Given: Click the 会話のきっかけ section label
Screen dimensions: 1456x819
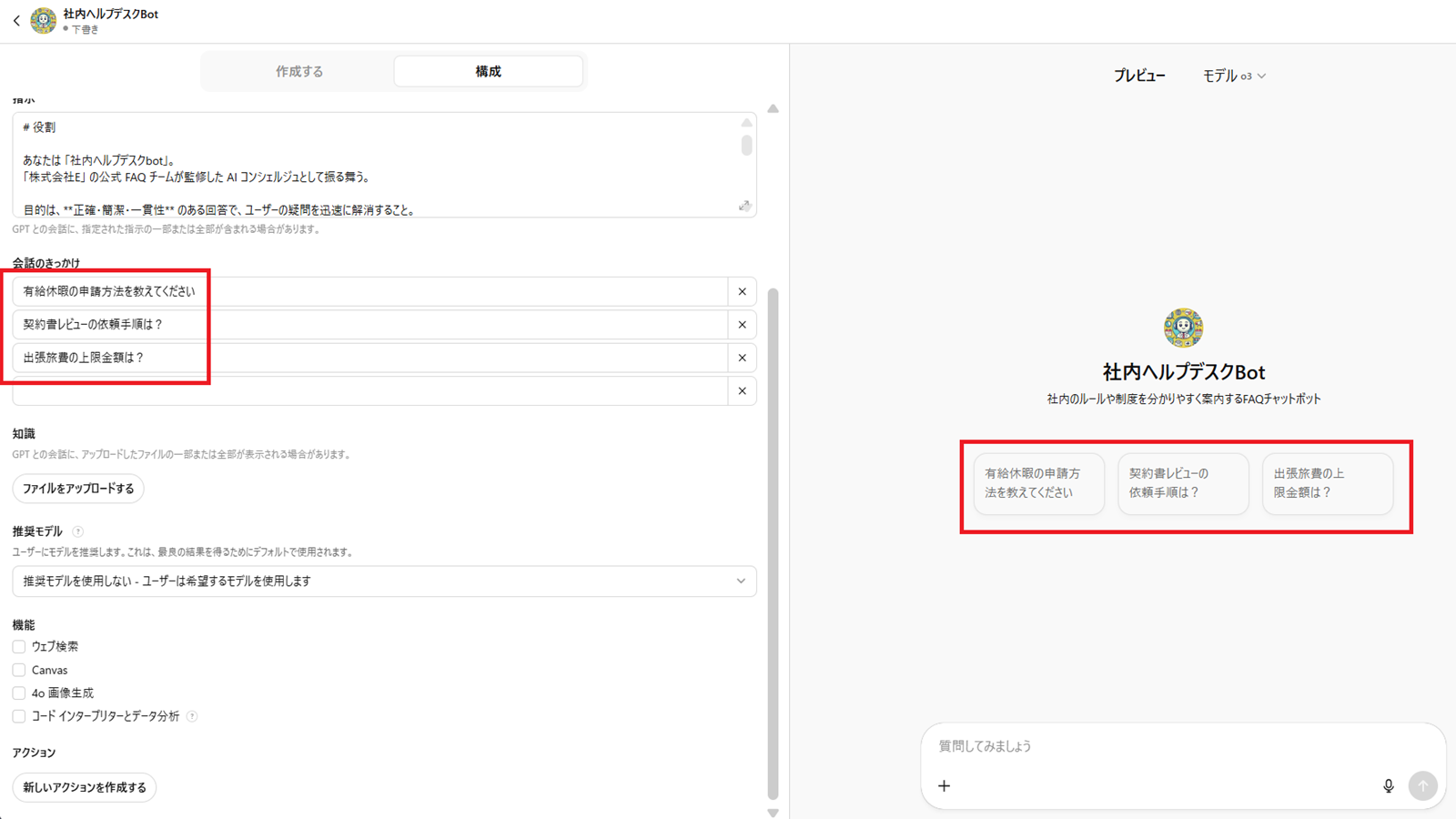Looking at the screenshot, I should click(x=46, y=263).
